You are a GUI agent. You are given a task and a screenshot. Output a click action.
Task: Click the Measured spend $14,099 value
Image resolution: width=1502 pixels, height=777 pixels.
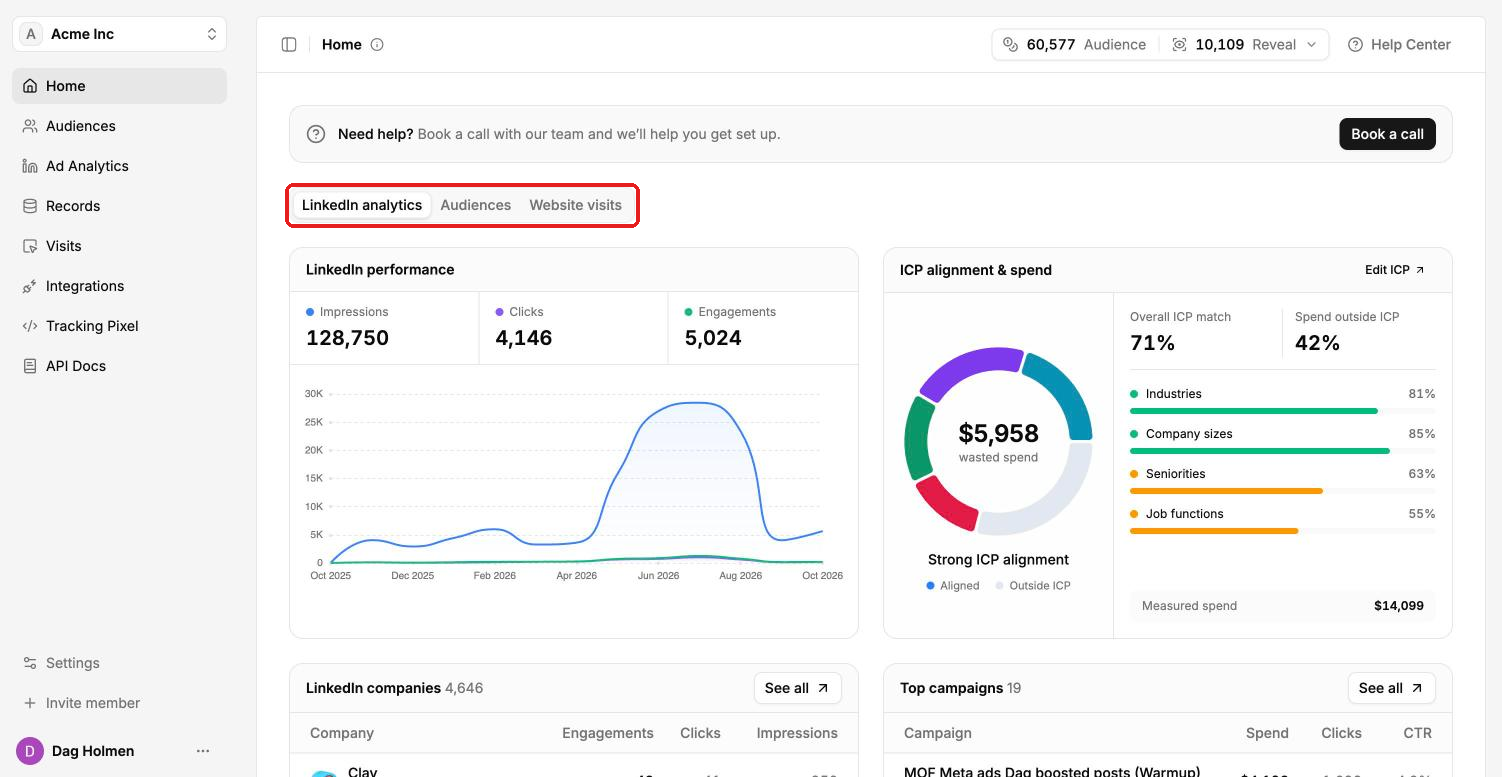(x=1398, y=606)
